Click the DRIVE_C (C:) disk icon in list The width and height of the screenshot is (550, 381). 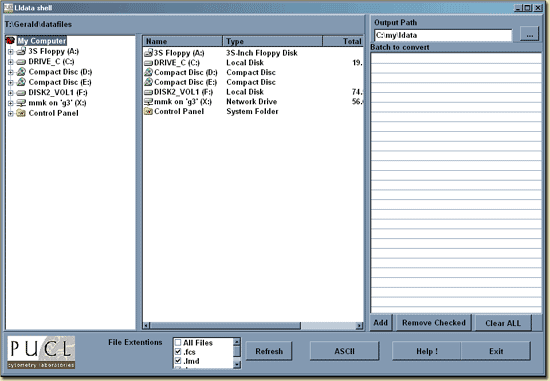point(148,63)
